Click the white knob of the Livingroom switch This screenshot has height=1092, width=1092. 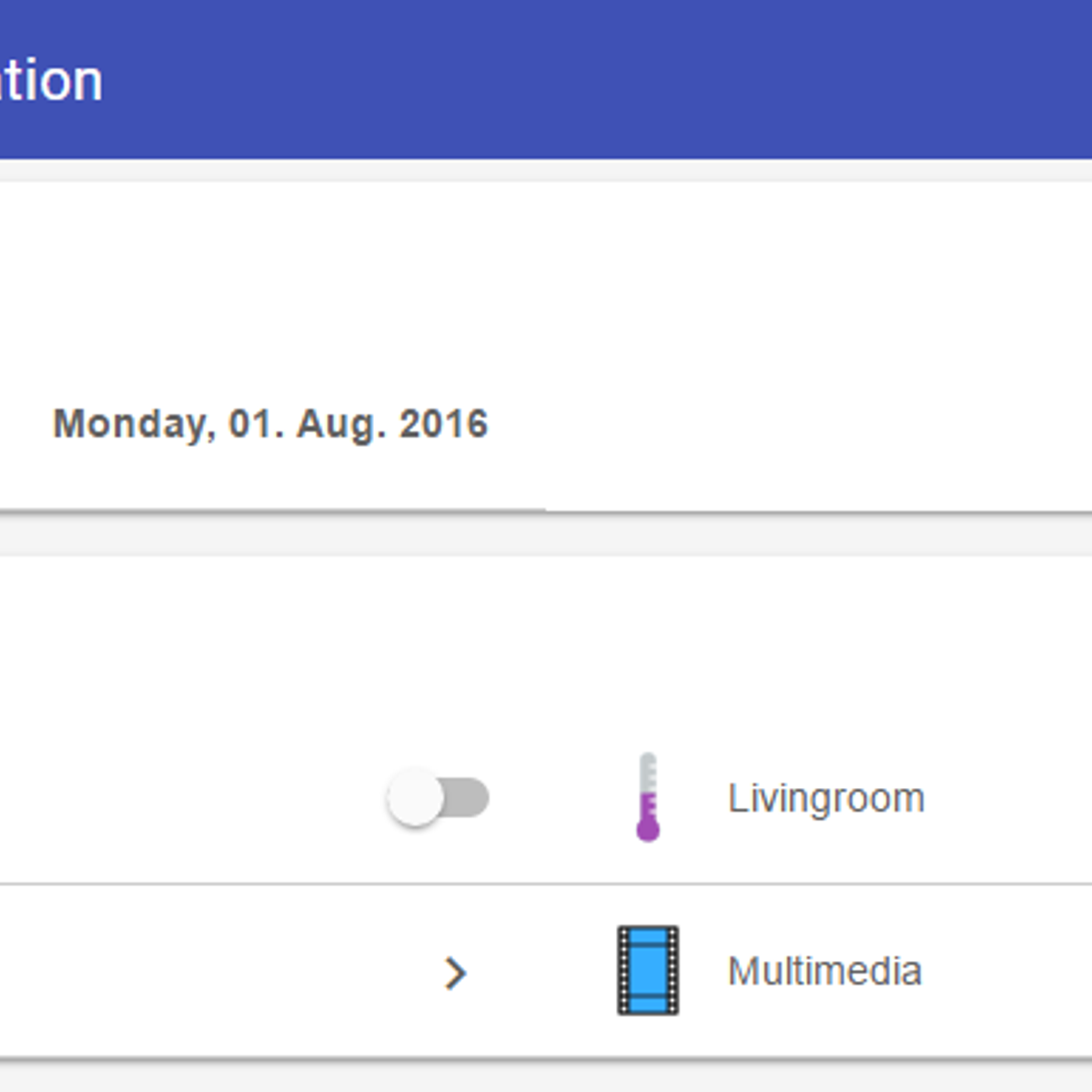415,798
